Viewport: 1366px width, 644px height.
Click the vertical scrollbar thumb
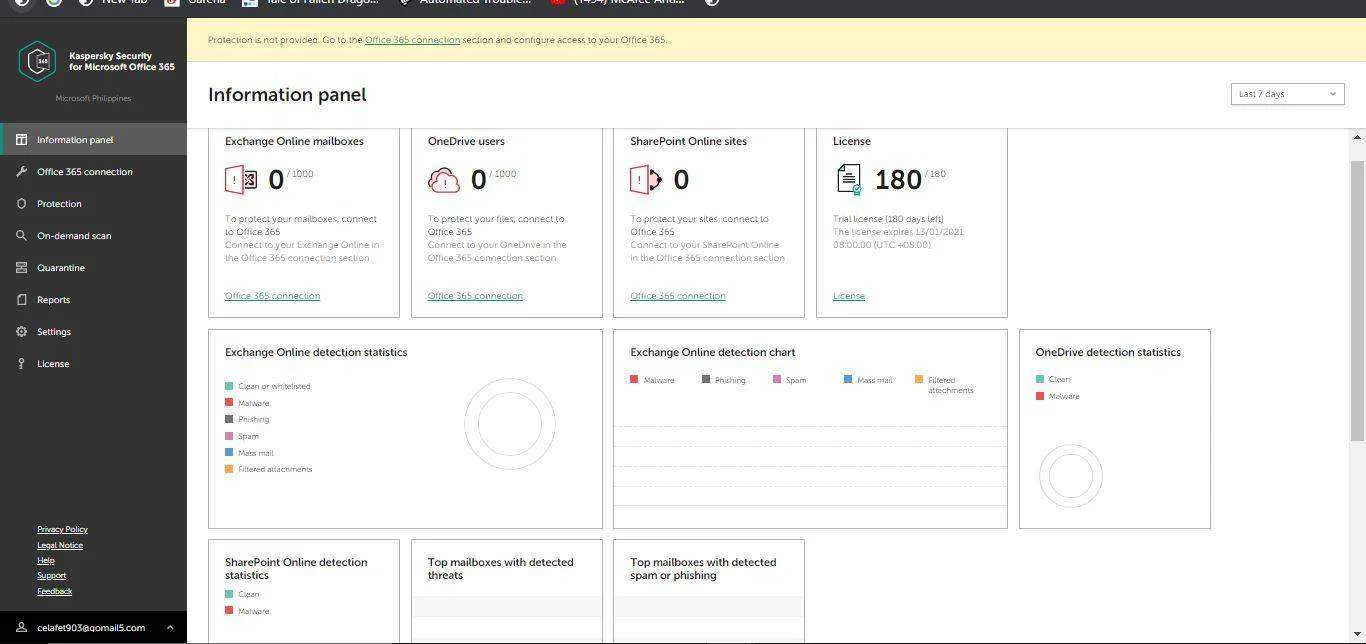1357,300
